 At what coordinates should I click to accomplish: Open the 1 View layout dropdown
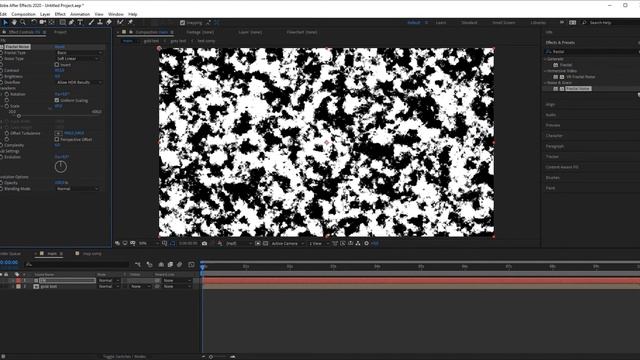pos(319,243)
